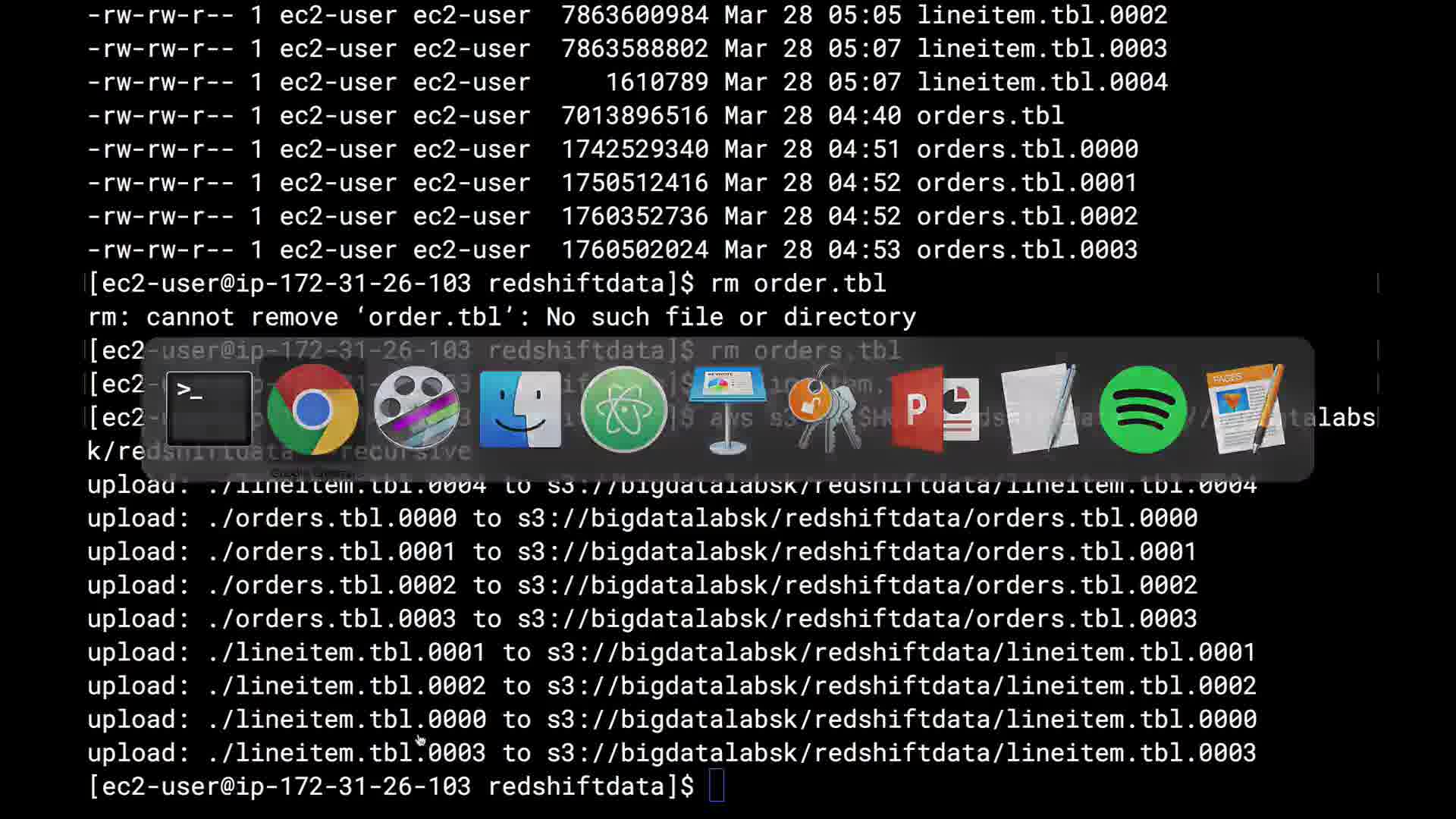The height and width of the screenshot is (819, 1456).
Task: Select the Keynote podium icon
Action: pos(726,409)
